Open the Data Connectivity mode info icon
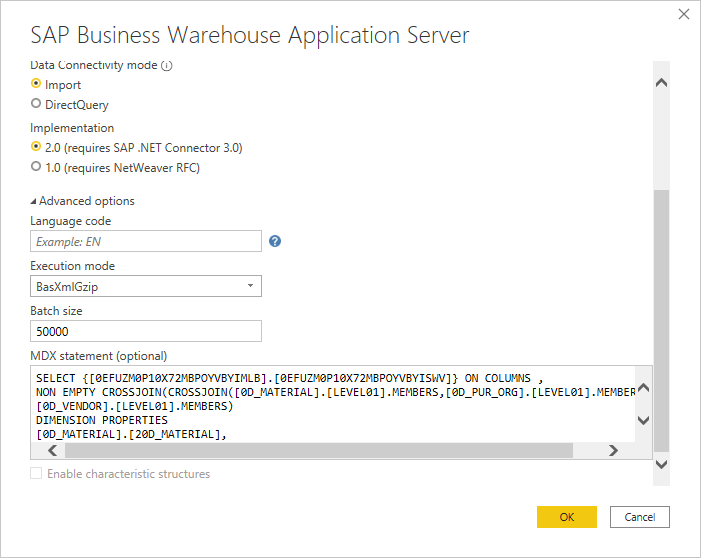This screenshot has width=701, height=558. pyautogui.click(x=167, y=66)
